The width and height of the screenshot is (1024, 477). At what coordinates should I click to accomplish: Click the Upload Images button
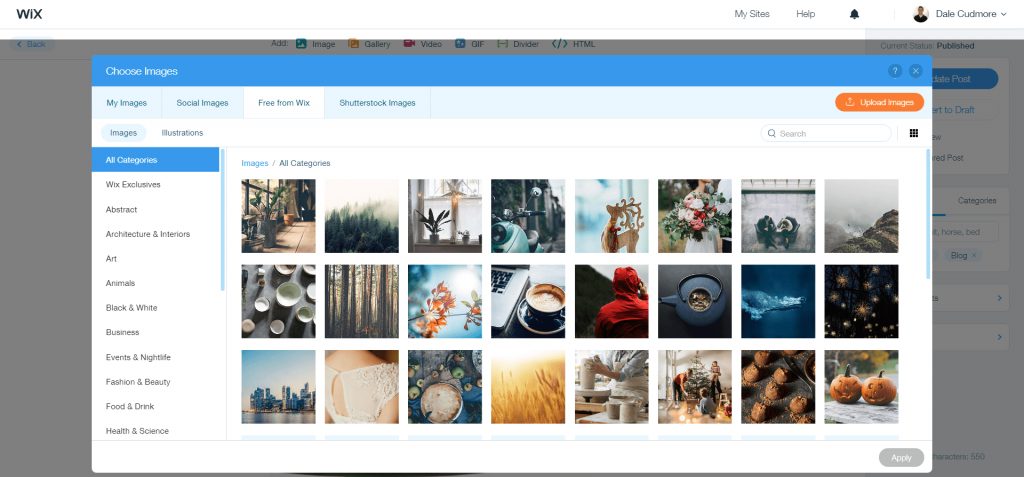pyautogui.click(x=879, y=102)
